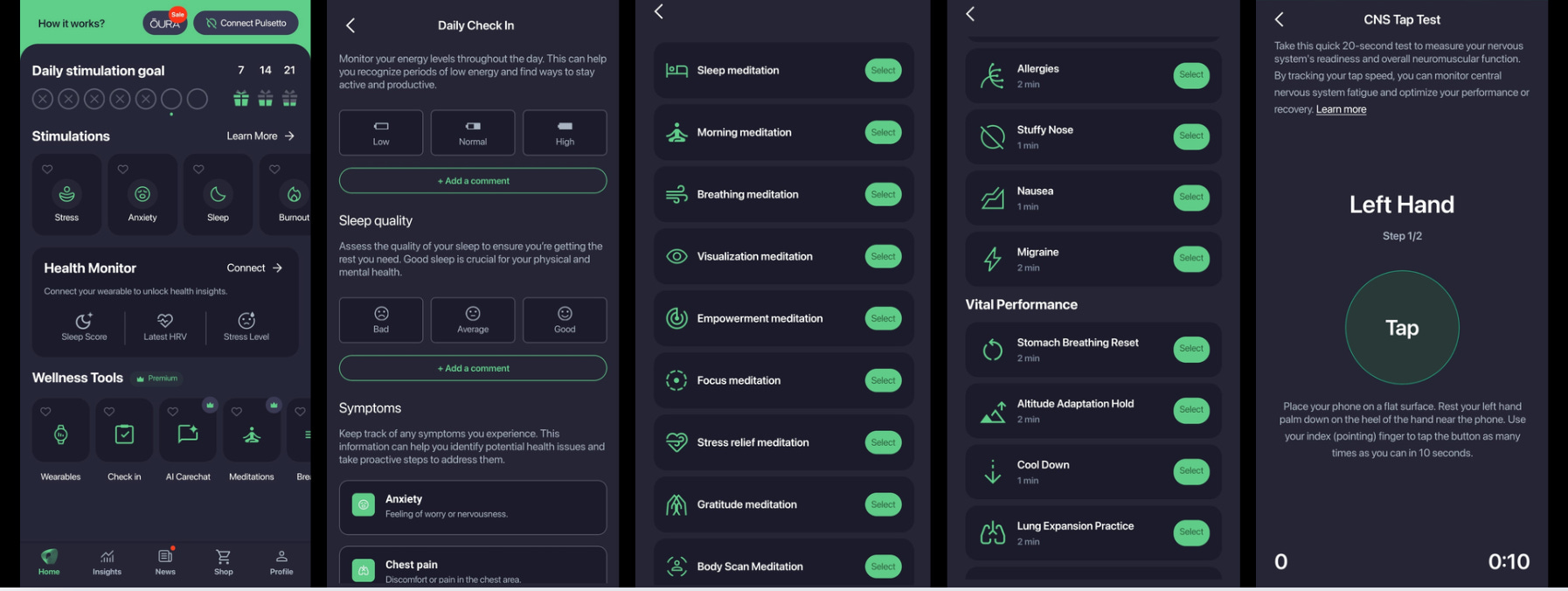The image size is (1568, 591).
Task: Tap the OURA sale badge
Action: point(164,23)
